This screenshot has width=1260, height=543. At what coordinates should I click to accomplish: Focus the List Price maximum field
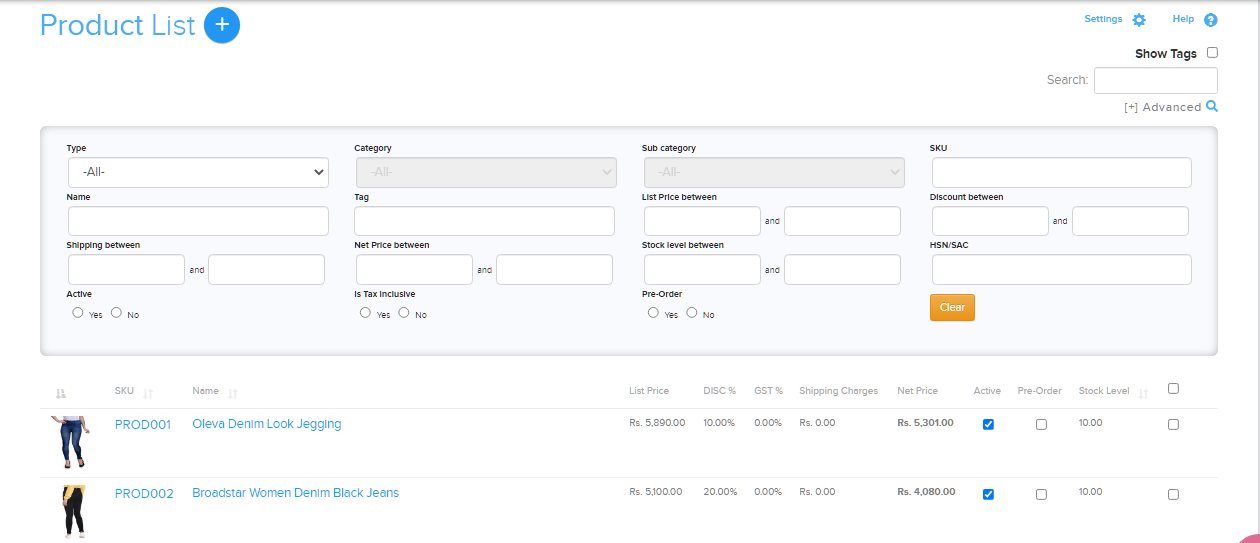click(x=842, y=221)
